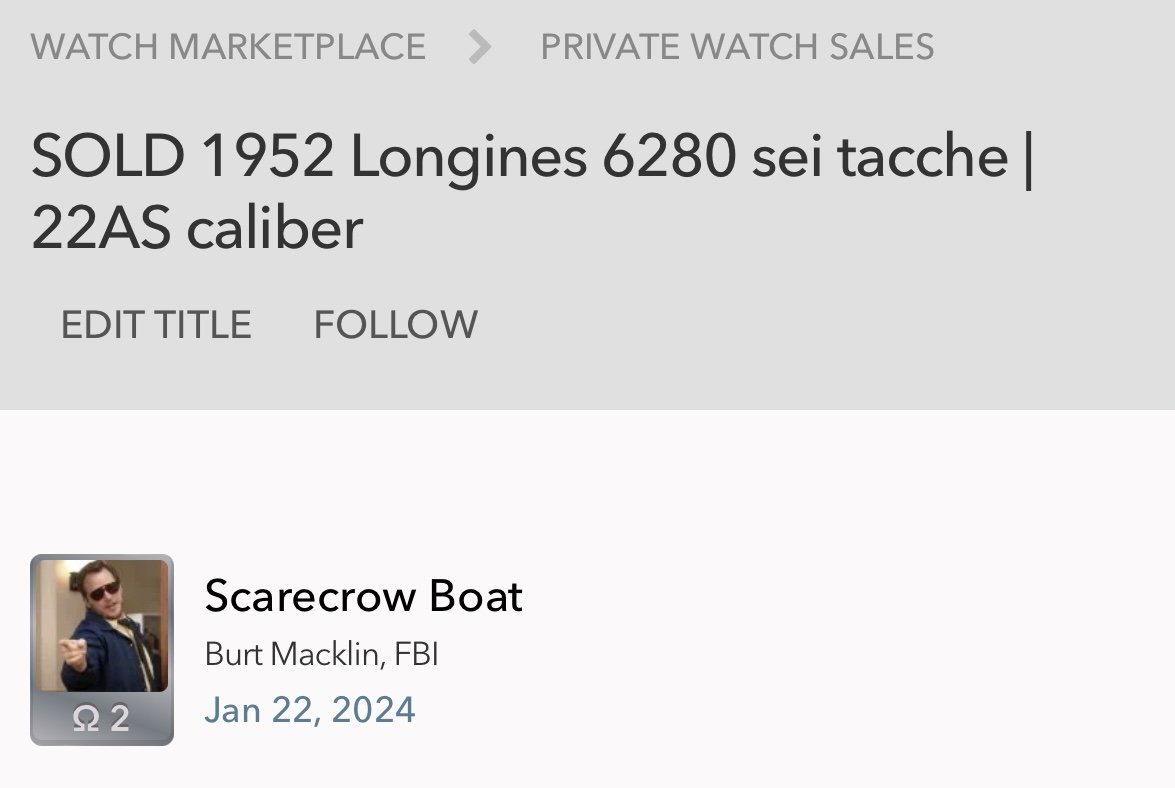Click the EDIT TITLE button
Screen dimensions: 1175x788
point(156,325)
